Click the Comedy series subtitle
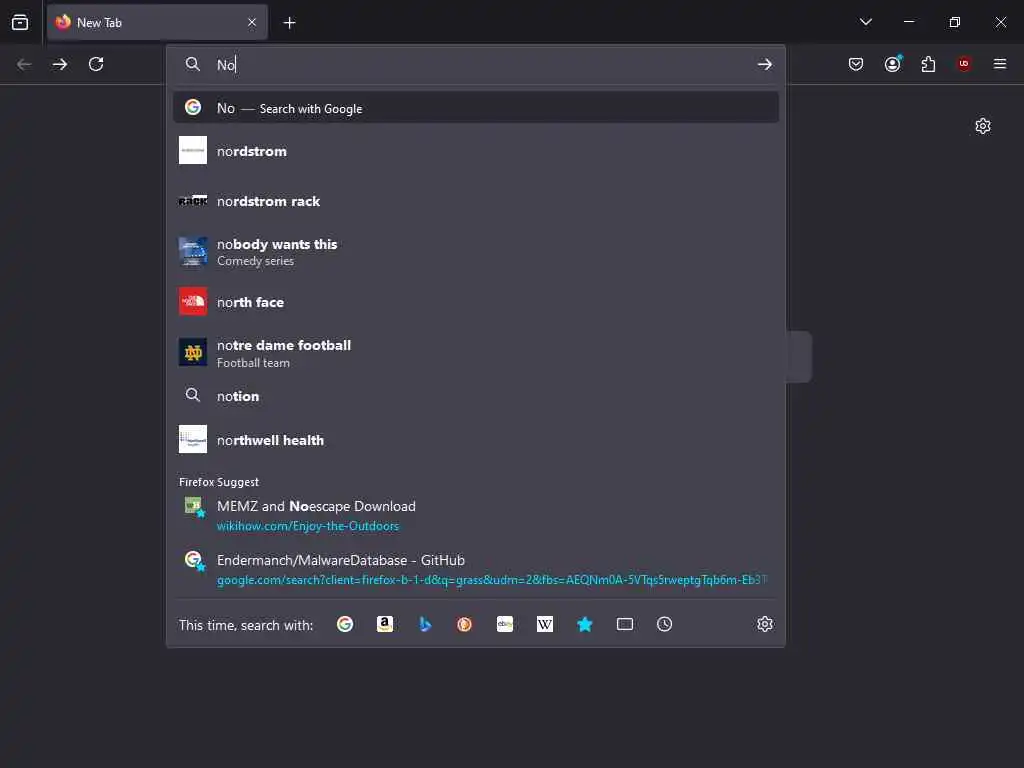This screenshot has height=768, width=1024. pos(255,261)
